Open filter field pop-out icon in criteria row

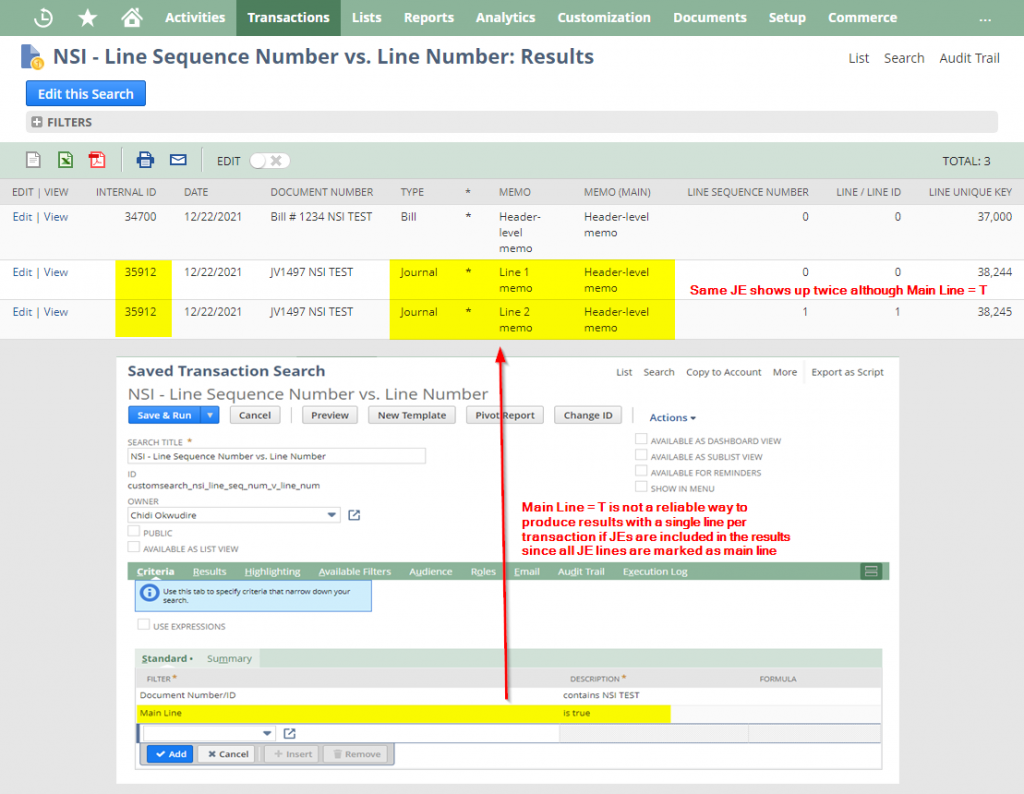289,733
